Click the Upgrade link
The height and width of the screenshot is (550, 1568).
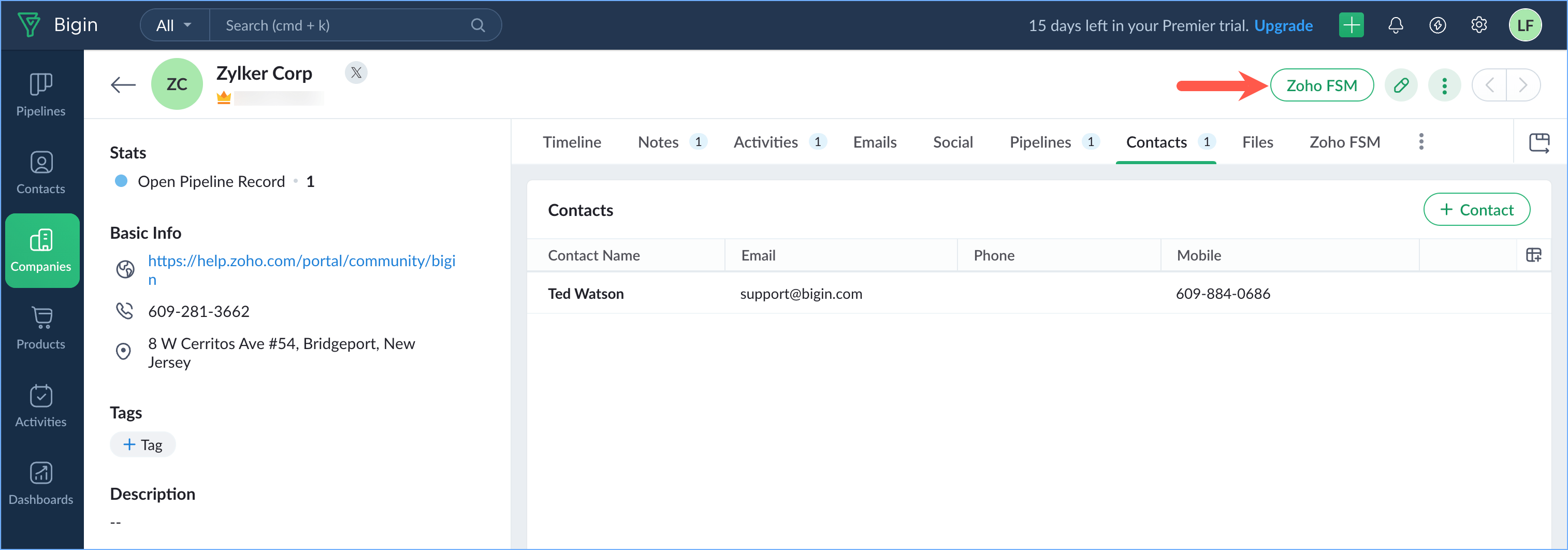pyautogui.click(x=1283, y=25)
